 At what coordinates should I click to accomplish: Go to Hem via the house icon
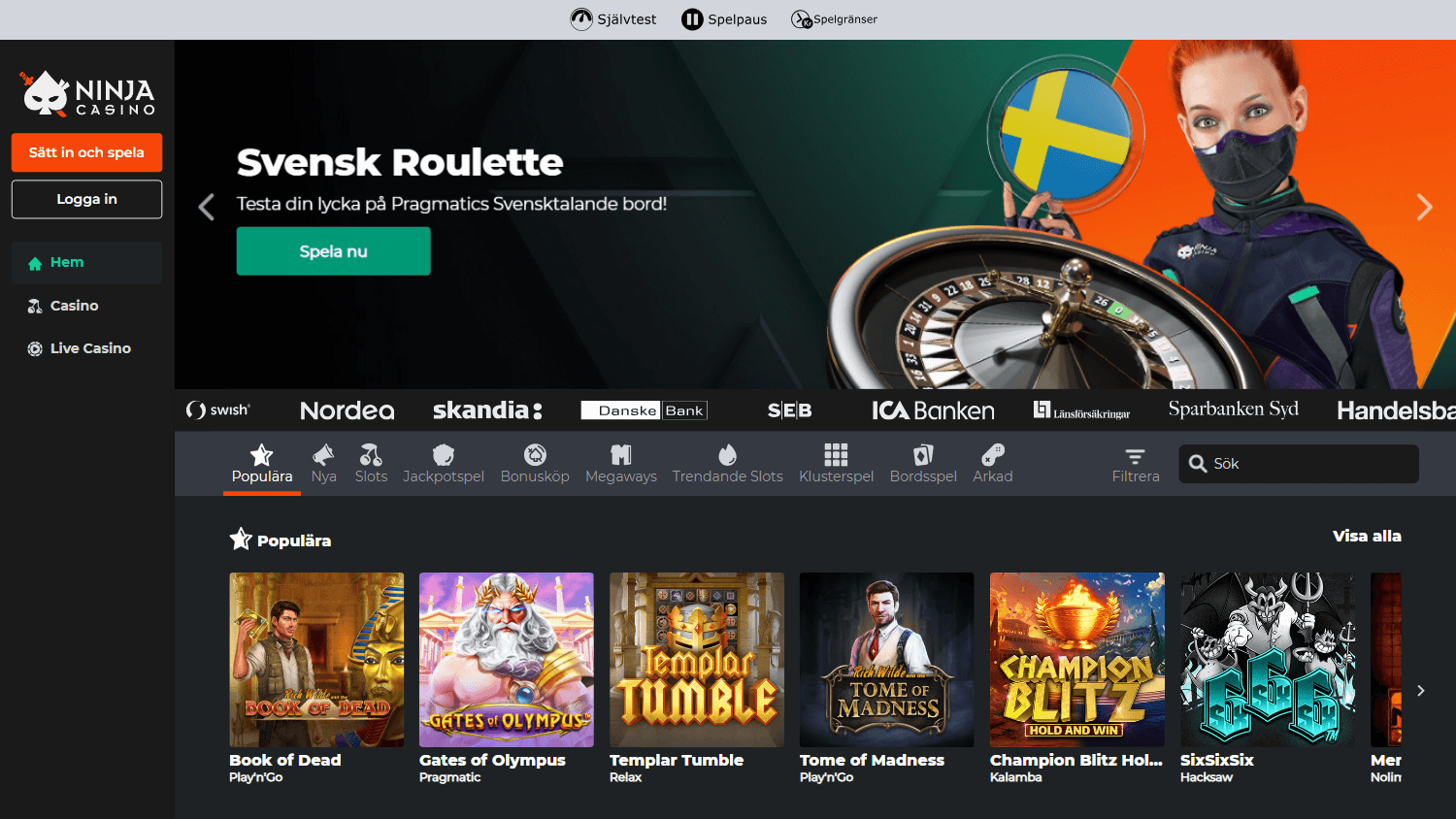(x=35, y=263)
